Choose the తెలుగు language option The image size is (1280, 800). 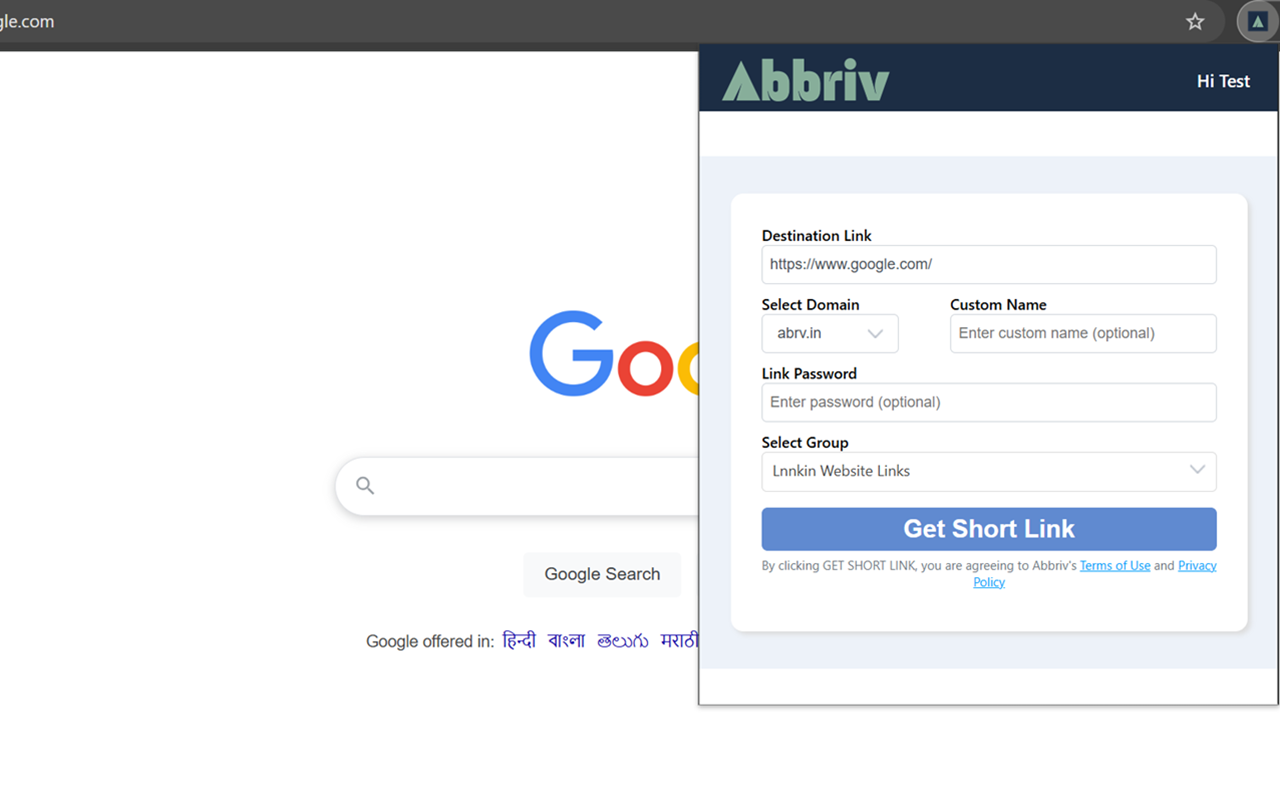pyautogui.click(x=622, y=641)
